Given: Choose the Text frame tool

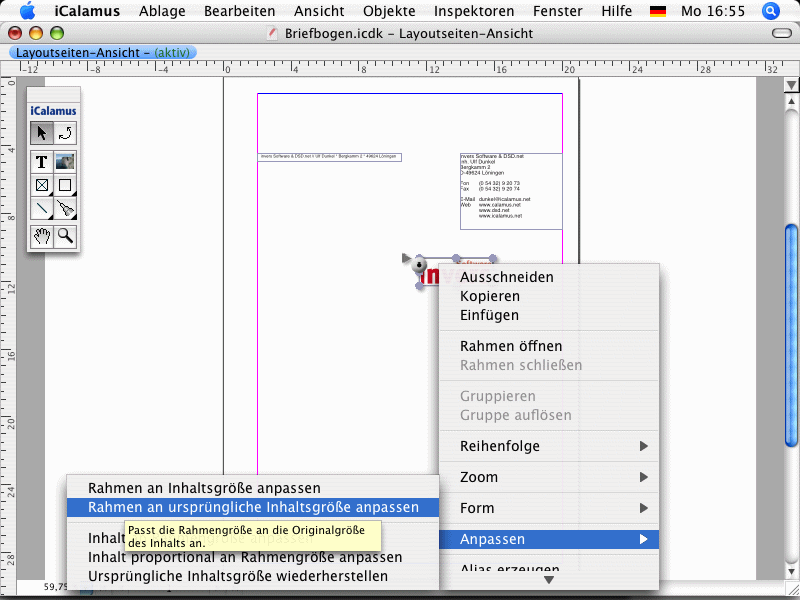Looking at the screenshot, I should coord(41,161).
